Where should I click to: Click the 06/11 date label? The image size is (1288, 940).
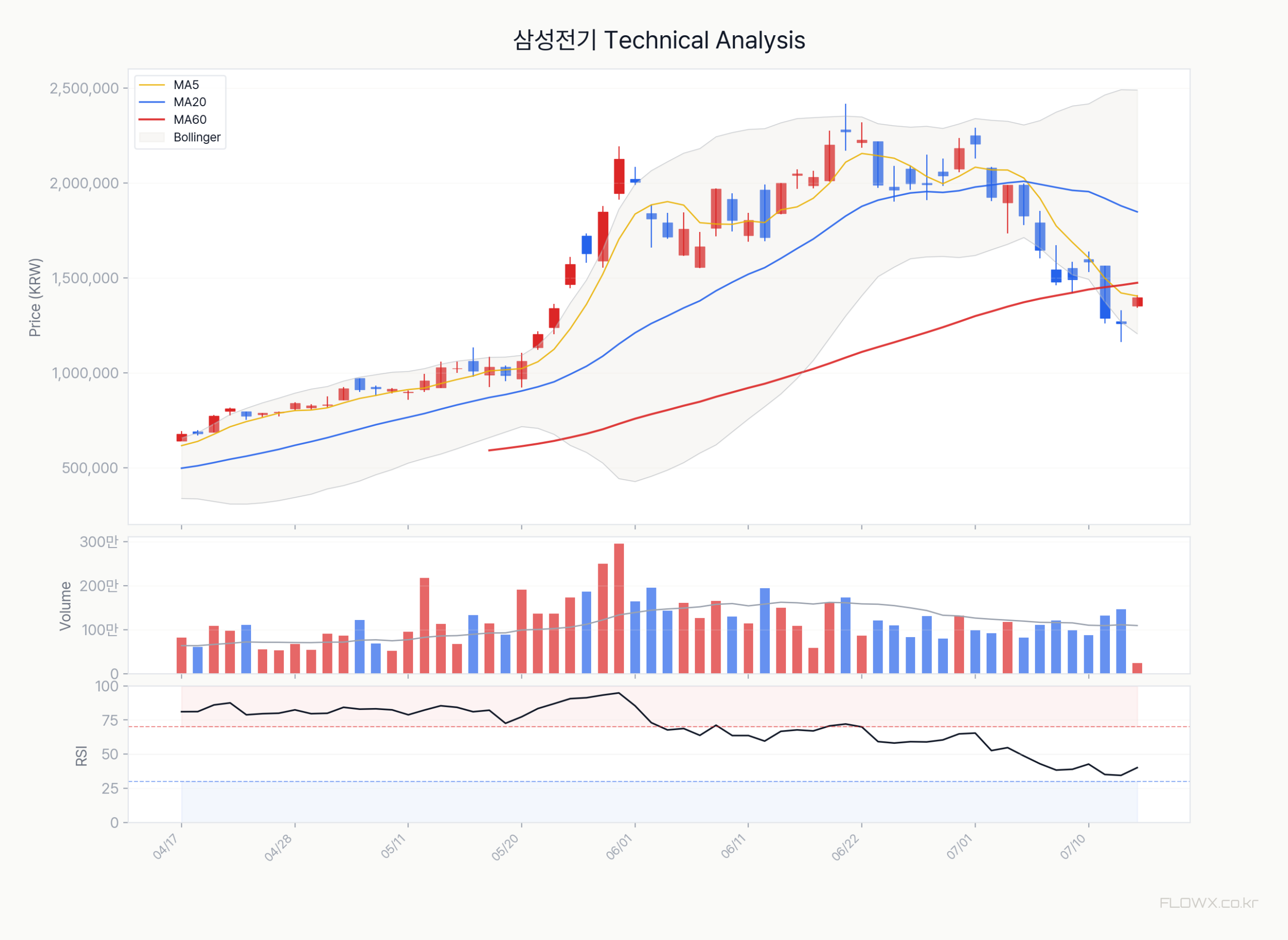pyautogui.click(x=734, y=846)
